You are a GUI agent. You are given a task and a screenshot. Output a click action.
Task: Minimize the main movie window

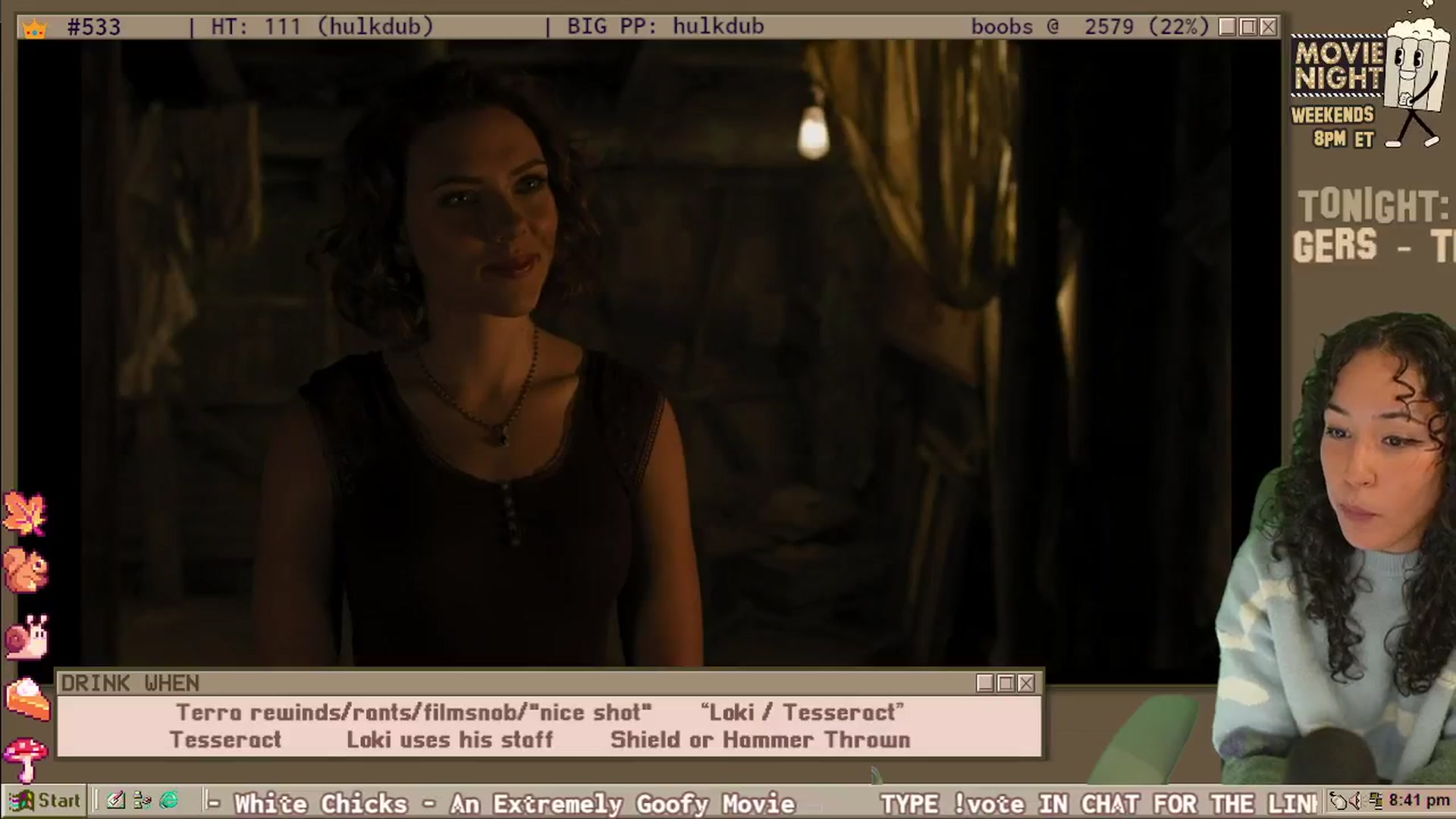1228,27
